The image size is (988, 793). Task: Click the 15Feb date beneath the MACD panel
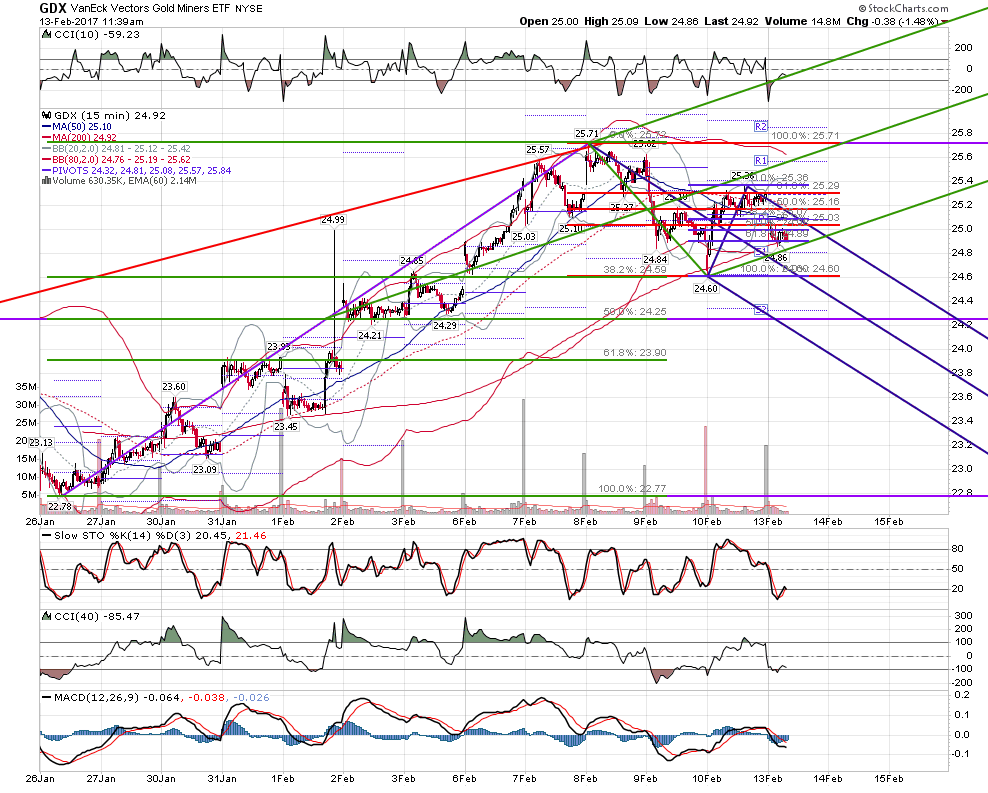tap(887, 779)
